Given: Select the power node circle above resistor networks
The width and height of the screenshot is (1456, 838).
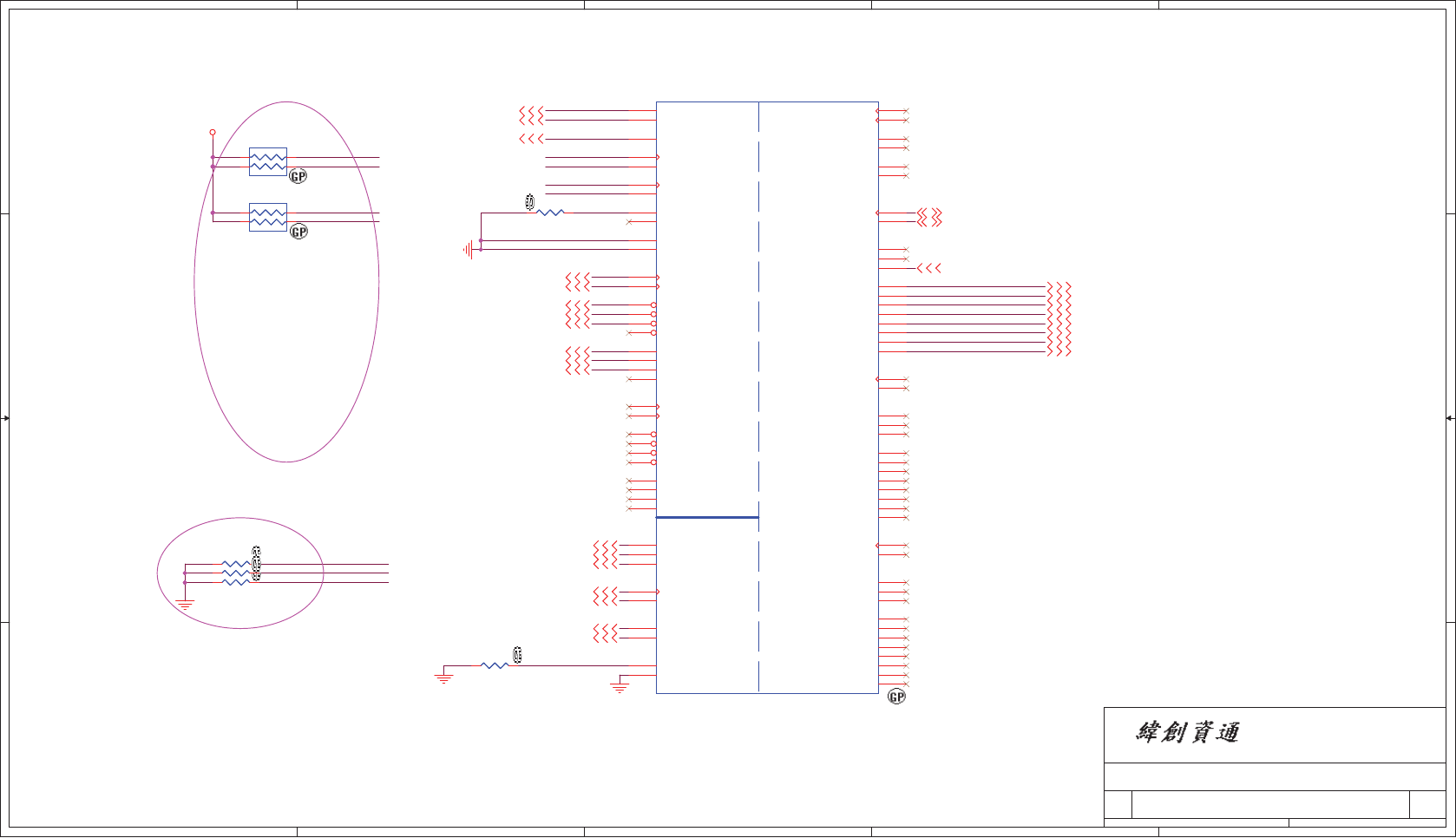Looking at the screenshot, I should pyautogui.click(x=213, y=133).
